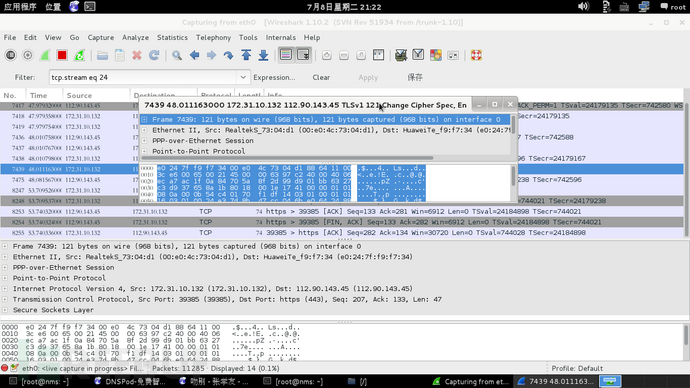The width and height of the screenshot is (690, 388).
Task: Click the popup details horizontal scrollbar
Action: coord(287,157)
